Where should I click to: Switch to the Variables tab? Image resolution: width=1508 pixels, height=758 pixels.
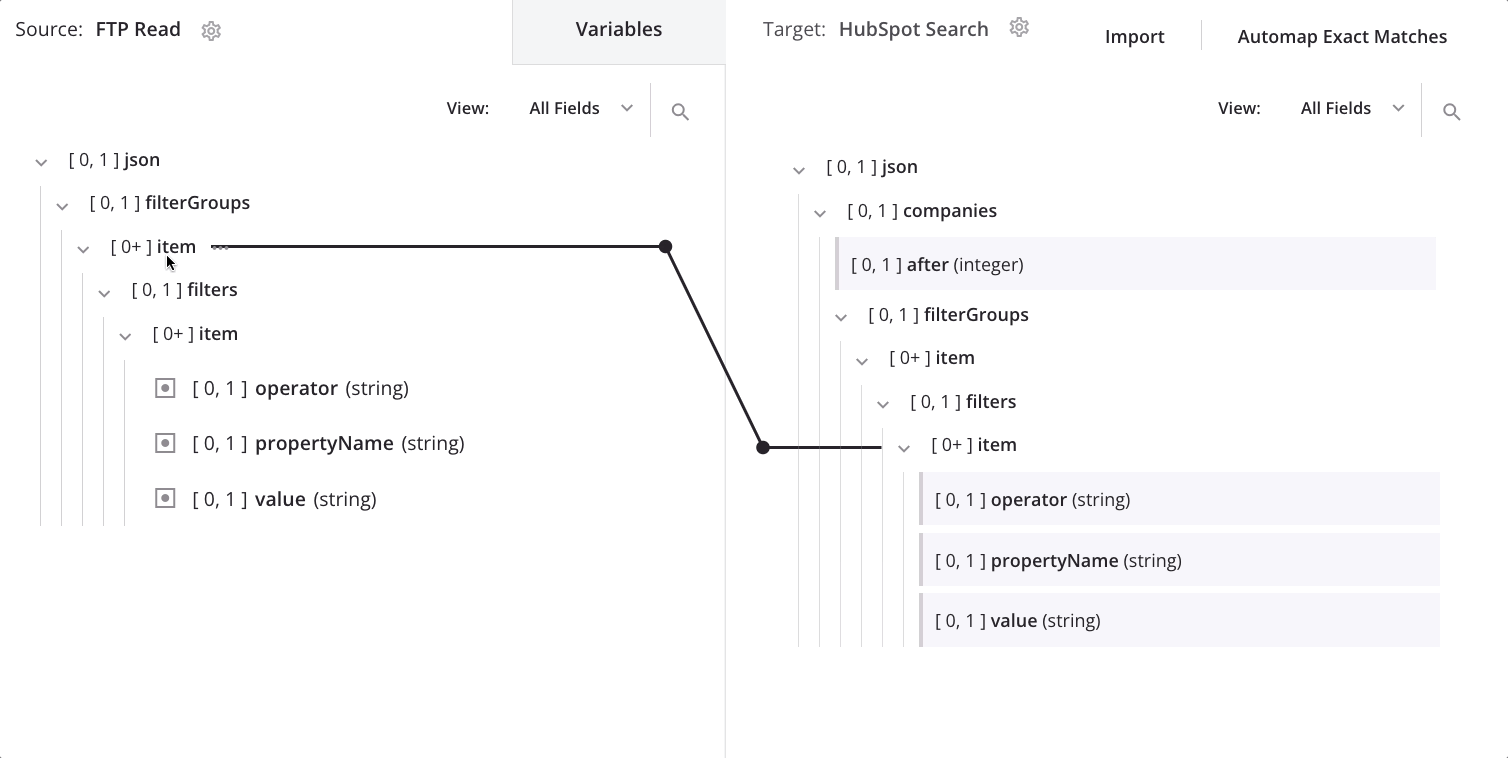(618, 29)
